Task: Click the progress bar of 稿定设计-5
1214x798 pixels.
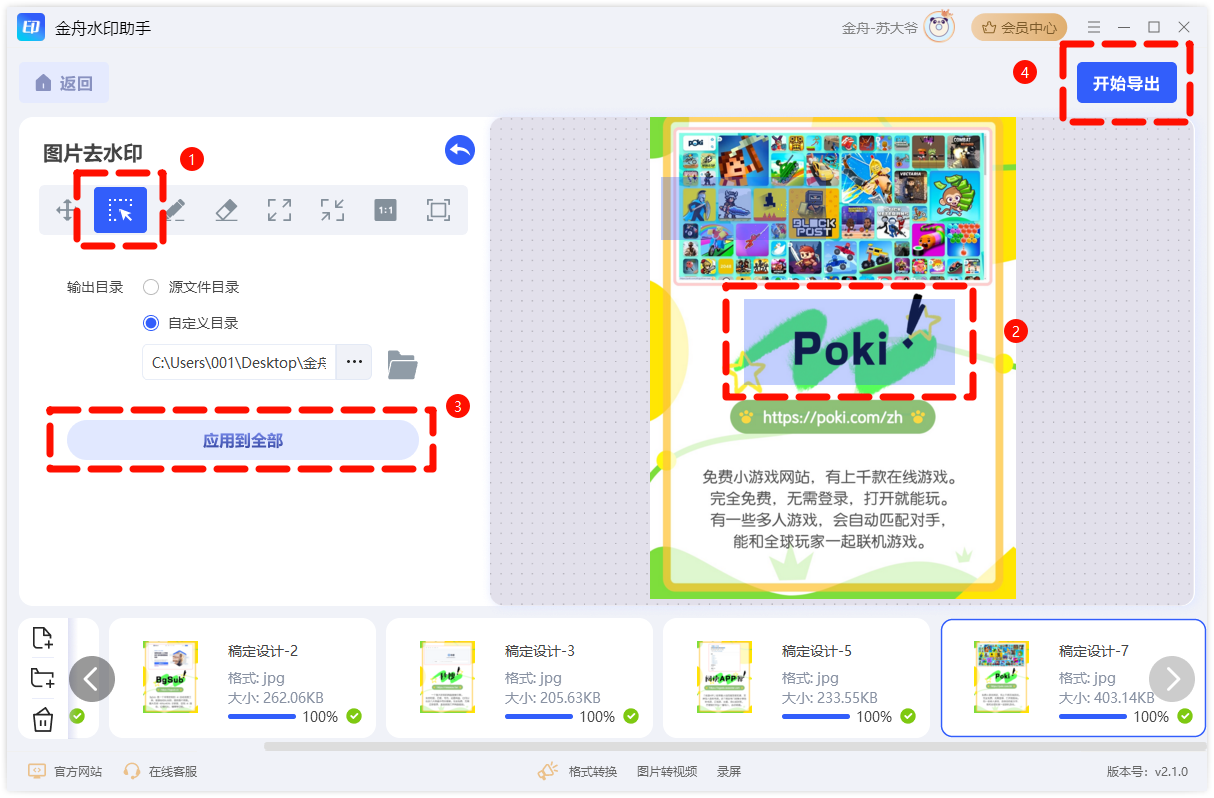Action: 816,716
